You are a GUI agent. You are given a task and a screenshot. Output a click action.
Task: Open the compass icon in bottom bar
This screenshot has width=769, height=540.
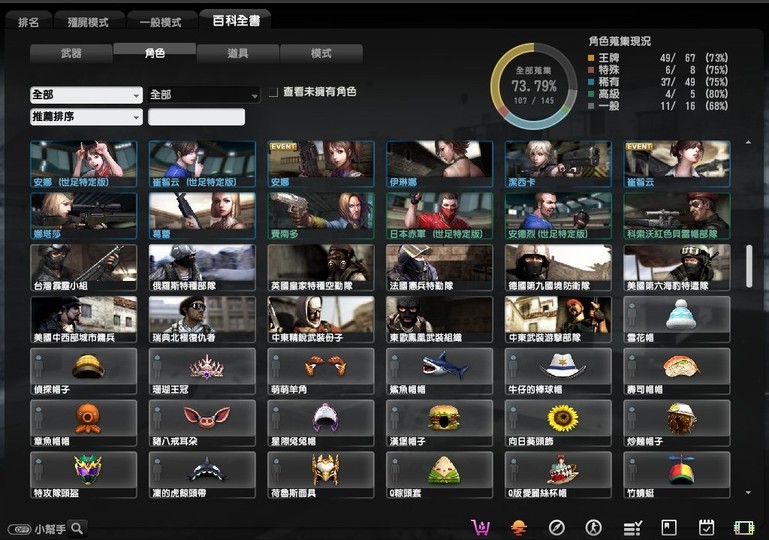(557, 527)
